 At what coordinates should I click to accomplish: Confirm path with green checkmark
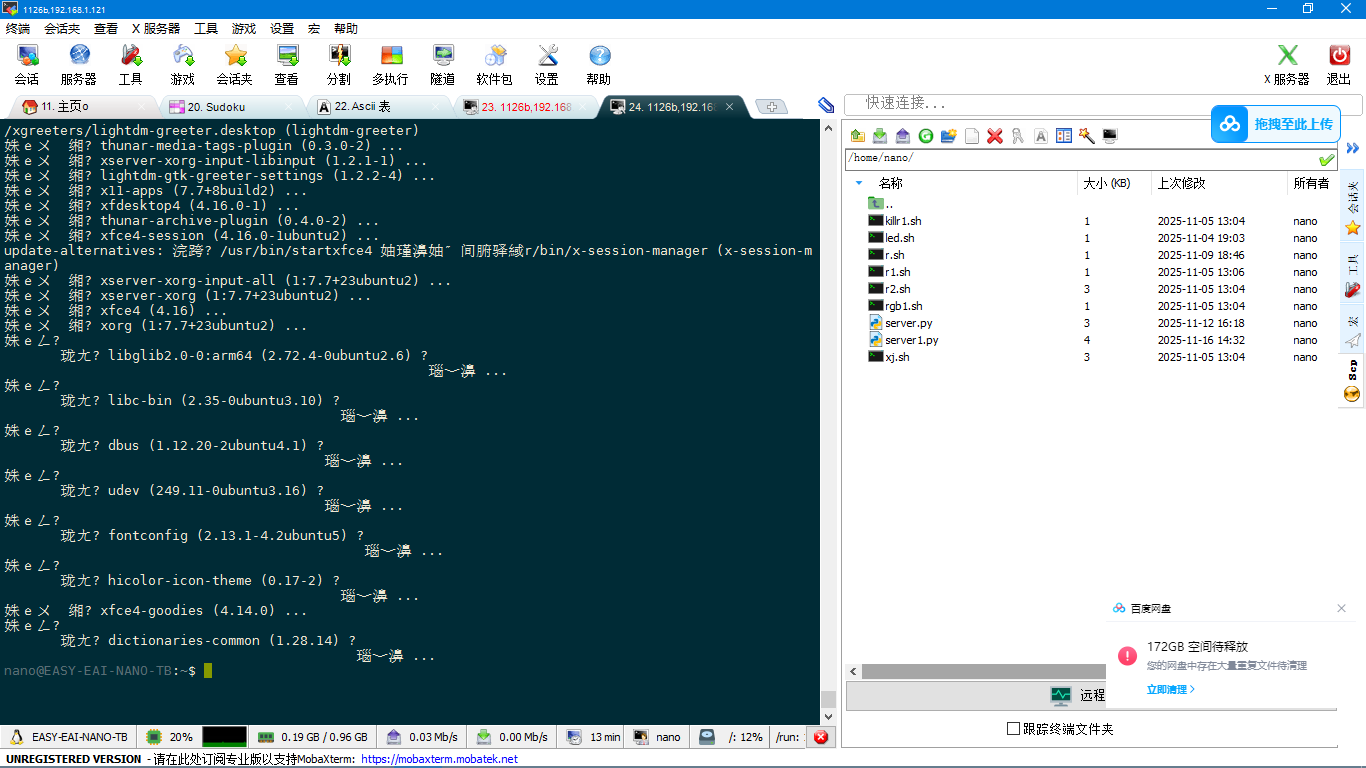click(1326, 159)
